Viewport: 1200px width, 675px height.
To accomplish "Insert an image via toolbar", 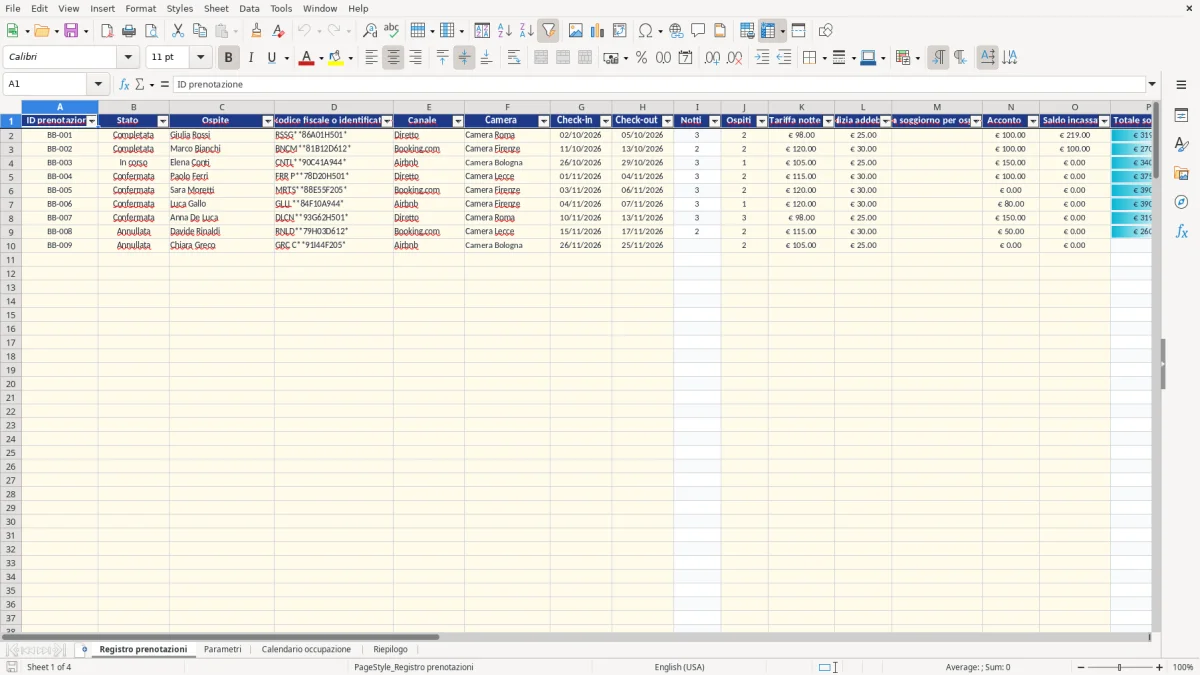I will coord(576,31).
